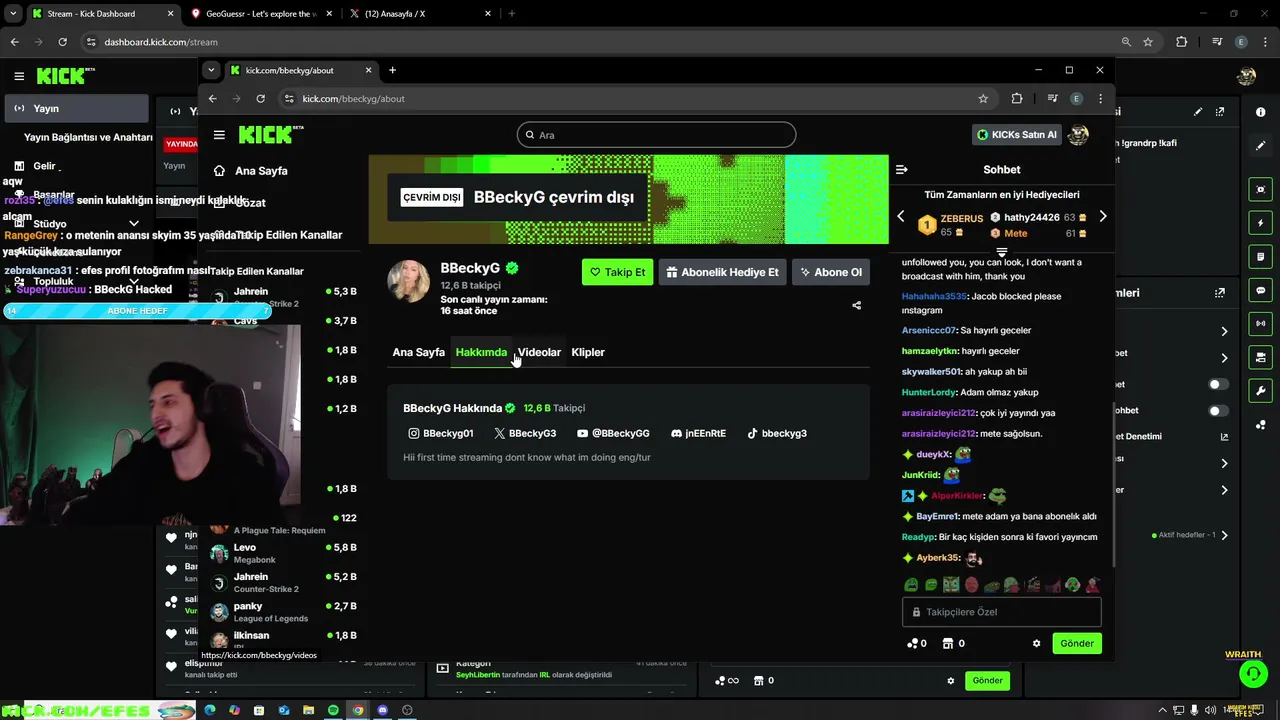Open the Discord link jnEEnRtE
The height and width of the screenshot is (720, 1280).
698,433
